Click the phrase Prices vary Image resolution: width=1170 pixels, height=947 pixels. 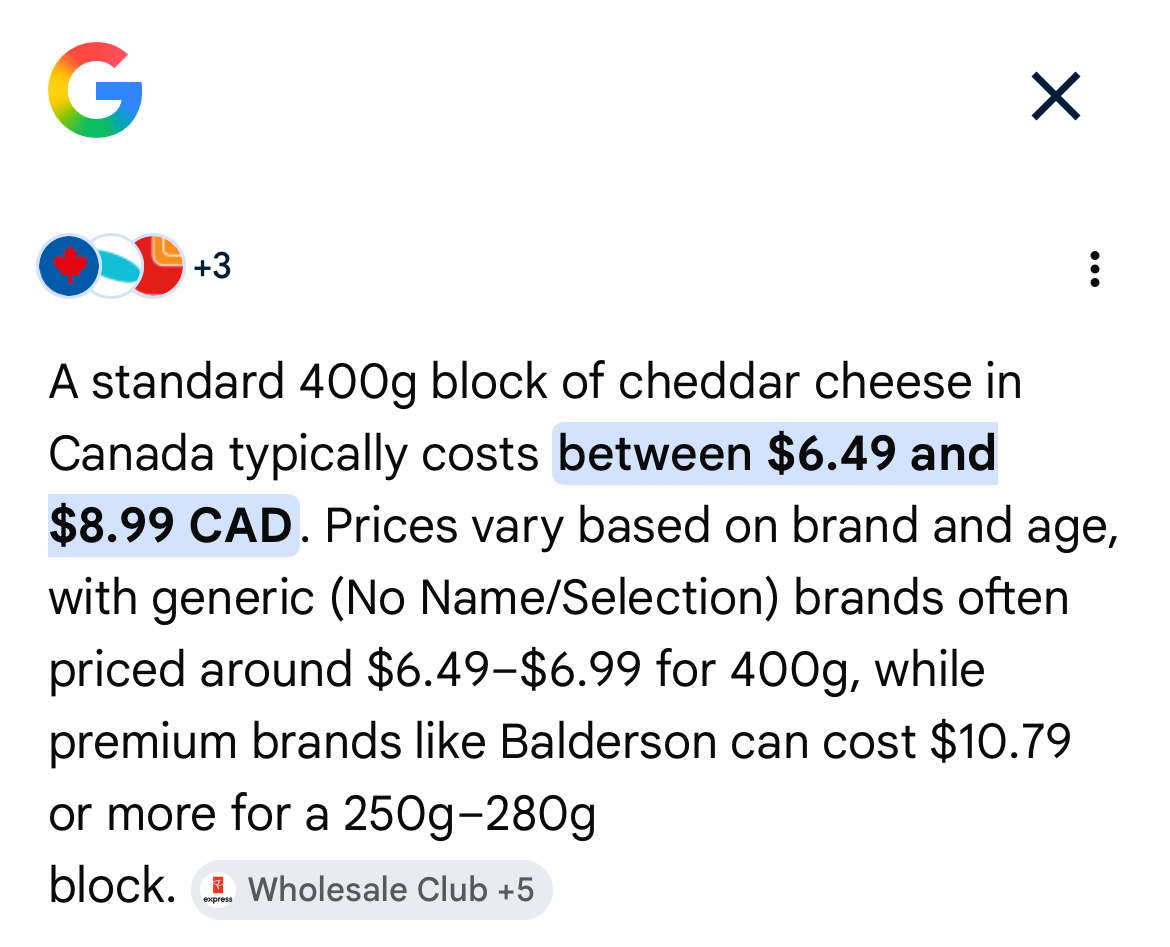(429, 527)
